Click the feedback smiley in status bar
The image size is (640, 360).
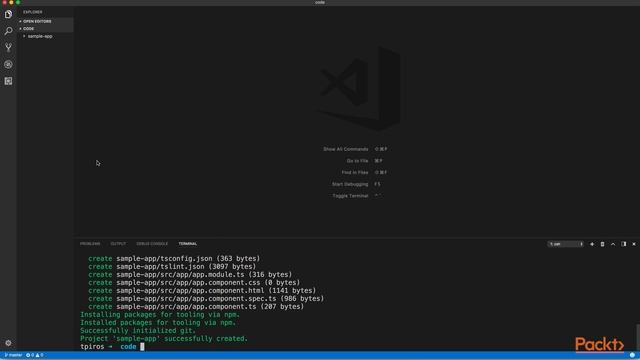632,356
